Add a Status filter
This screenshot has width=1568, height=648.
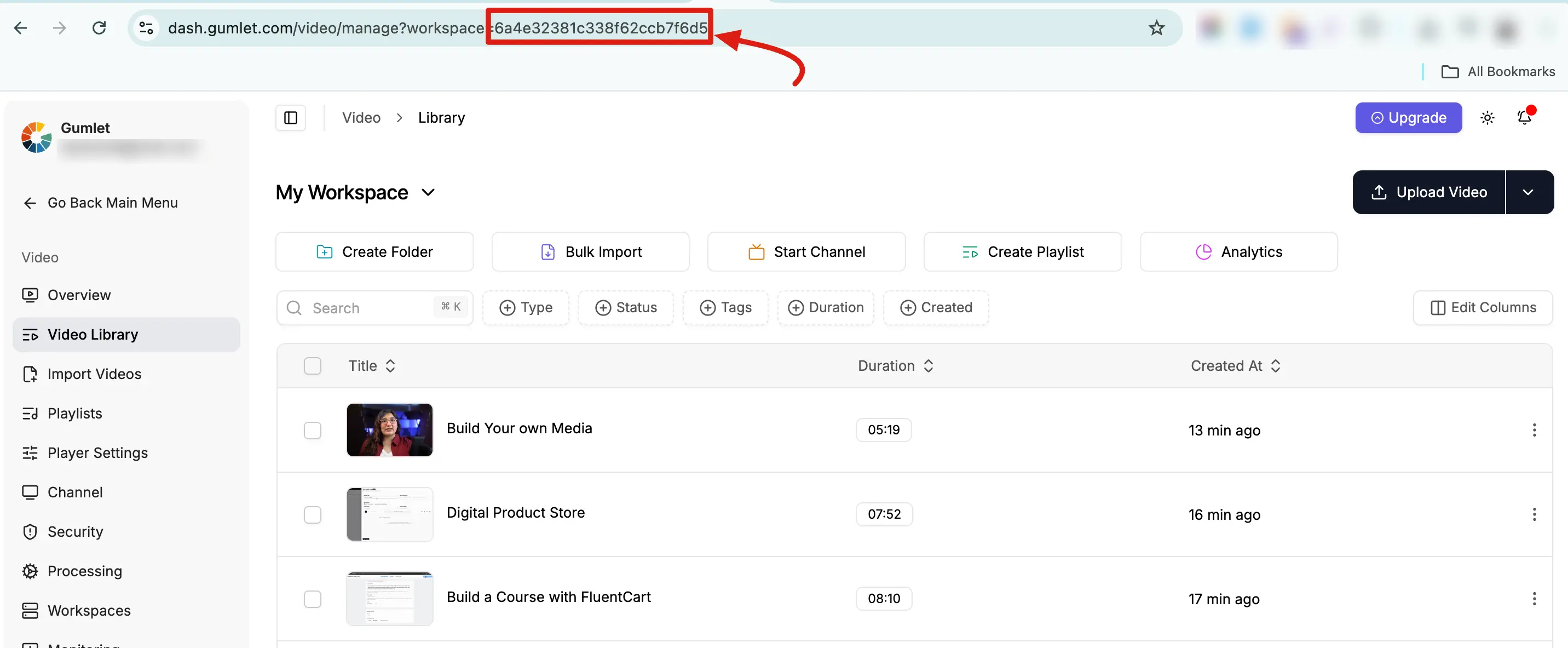click(x=626, y=307)
